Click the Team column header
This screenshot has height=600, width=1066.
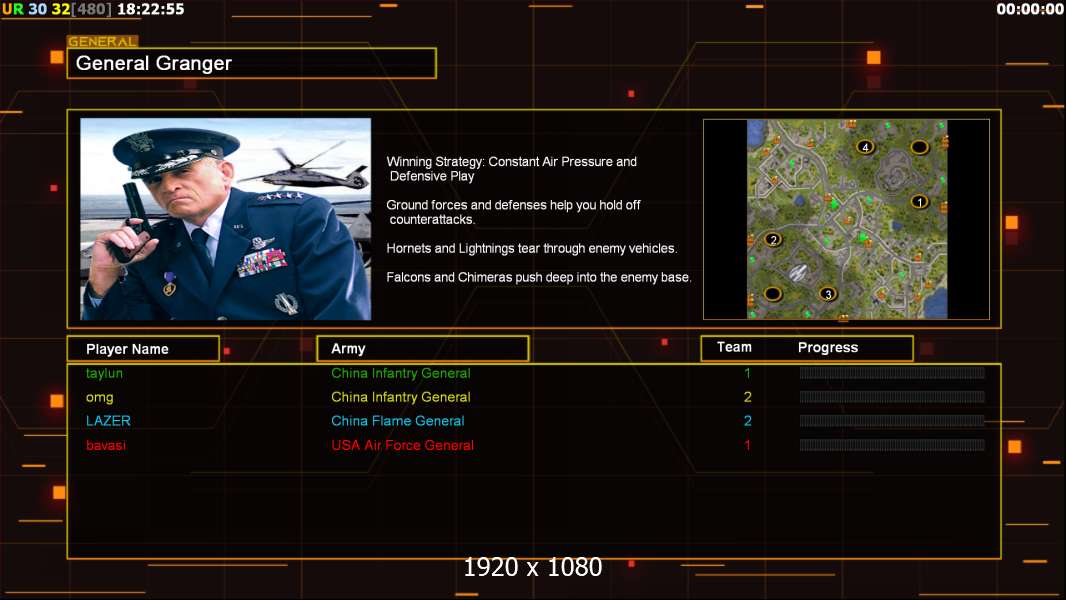pos(734,347)
